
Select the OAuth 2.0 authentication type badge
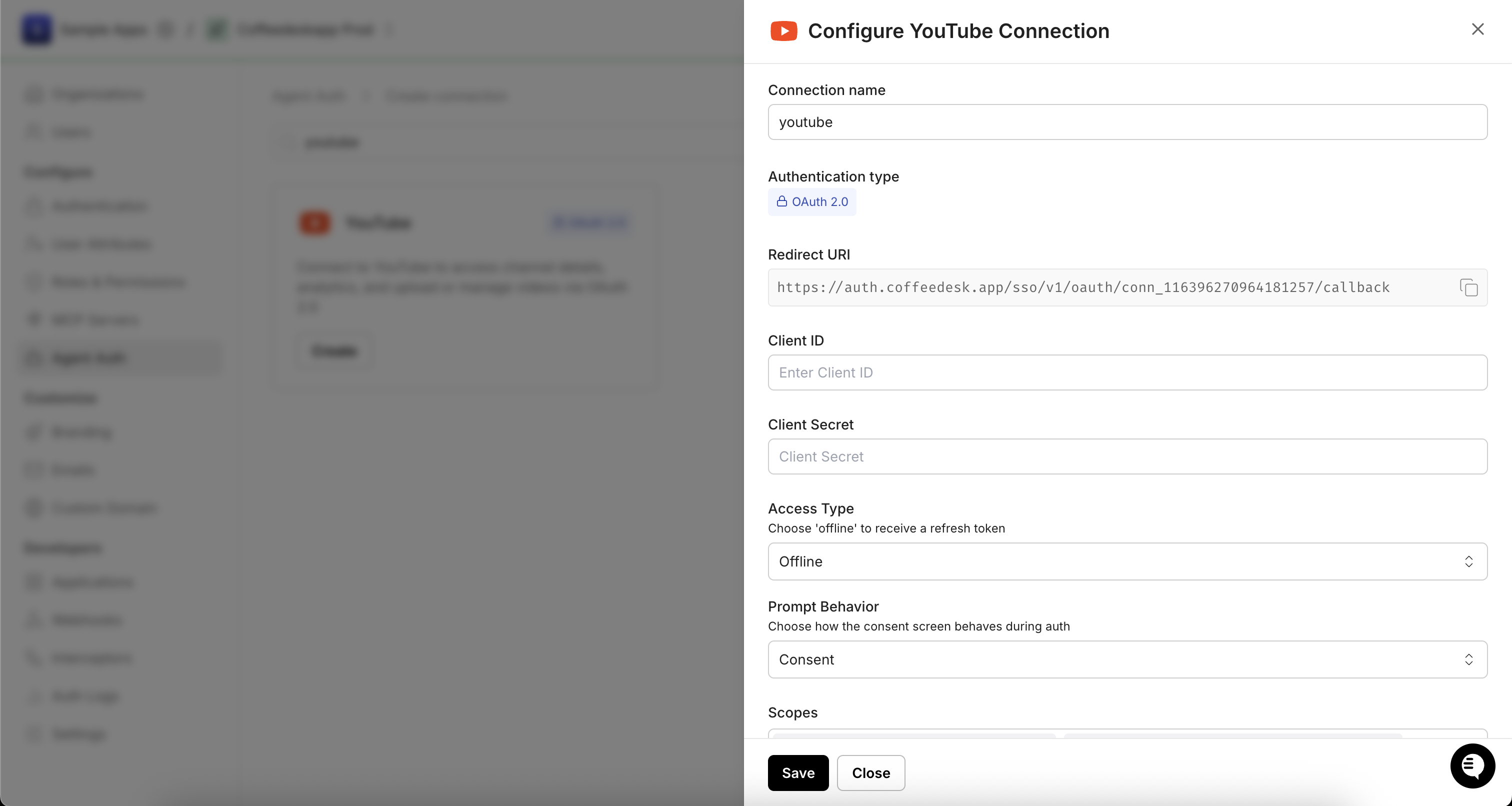click(x=812, y=202)
